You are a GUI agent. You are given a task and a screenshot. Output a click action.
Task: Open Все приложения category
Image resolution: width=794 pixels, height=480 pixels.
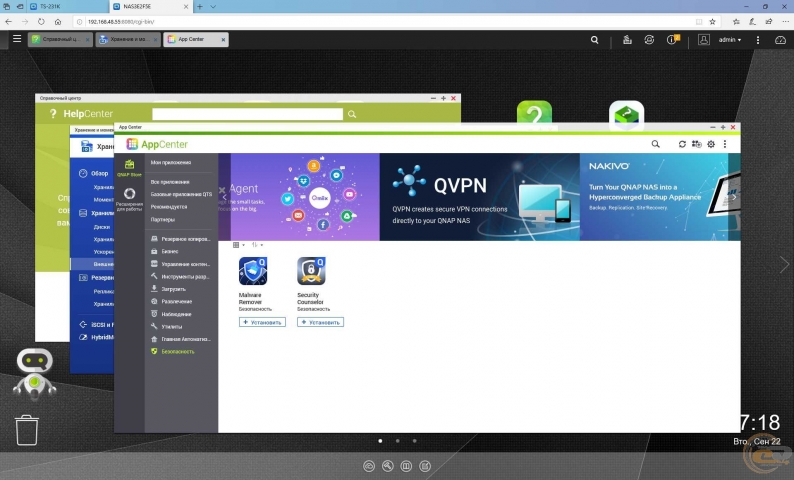click(170, 182)
